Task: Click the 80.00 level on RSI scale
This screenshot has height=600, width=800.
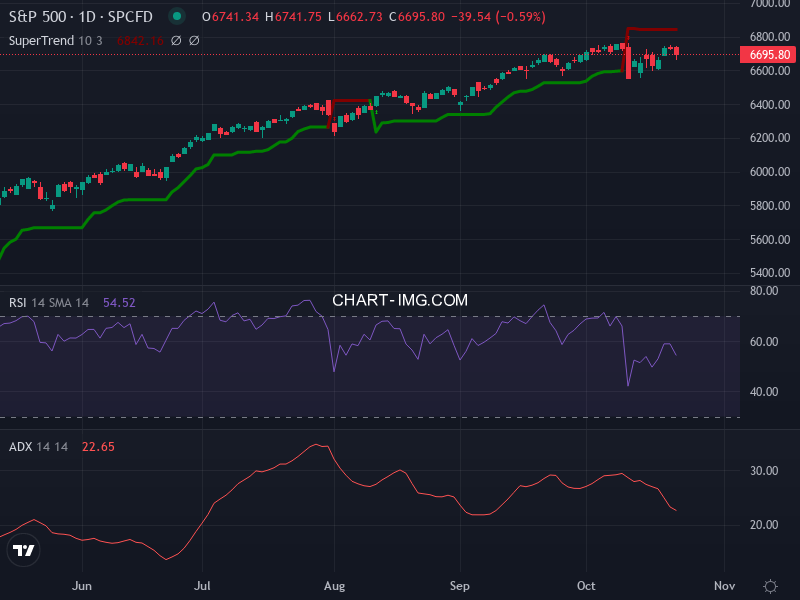Action: (x=764, y=291)
